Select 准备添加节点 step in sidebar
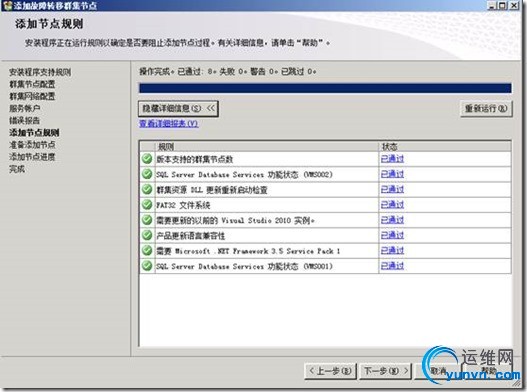Screen dimensions: 527x392 (32, 145)
